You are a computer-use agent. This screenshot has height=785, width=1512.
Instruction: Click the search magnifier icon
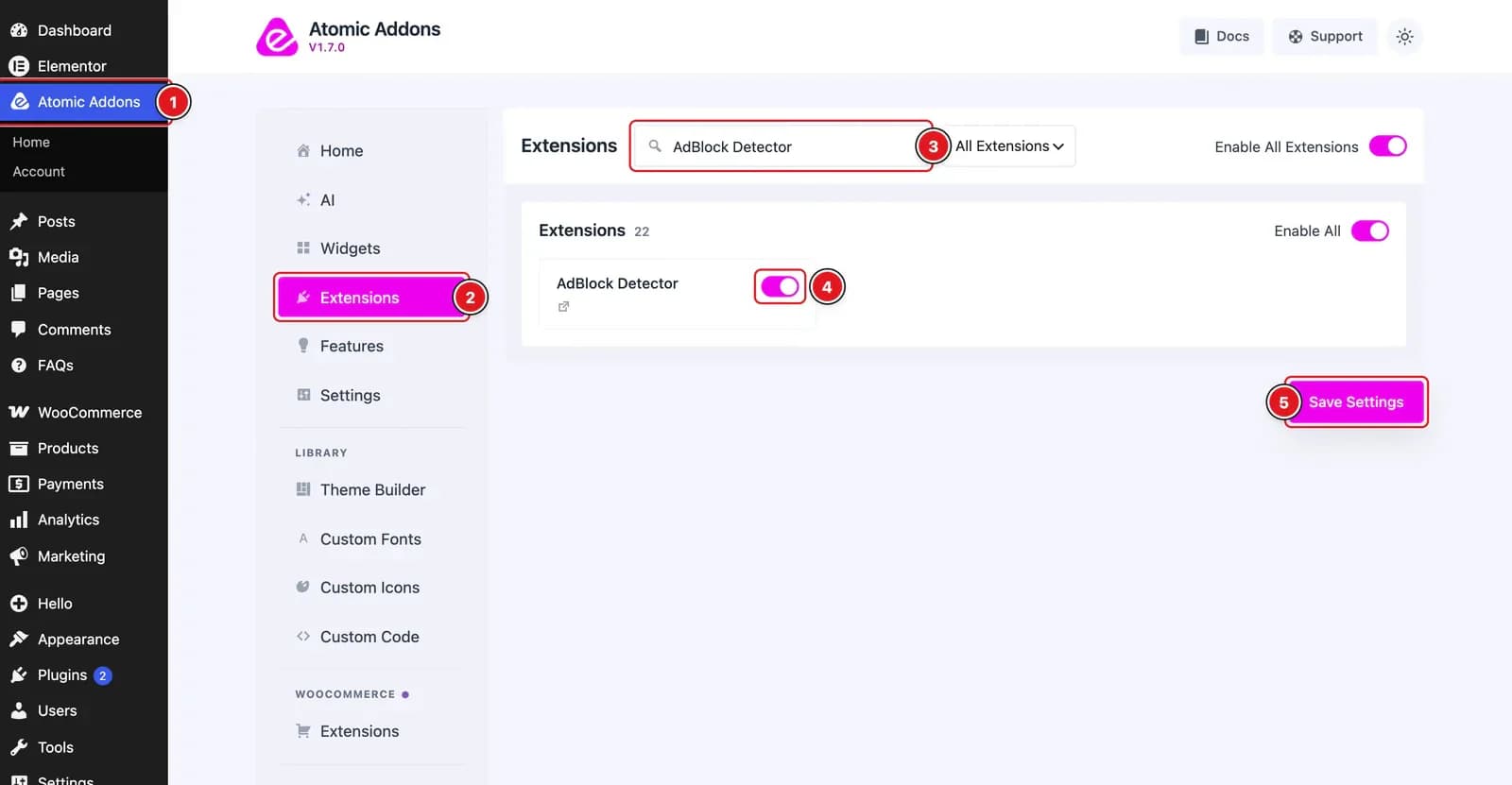coord(655,146)
